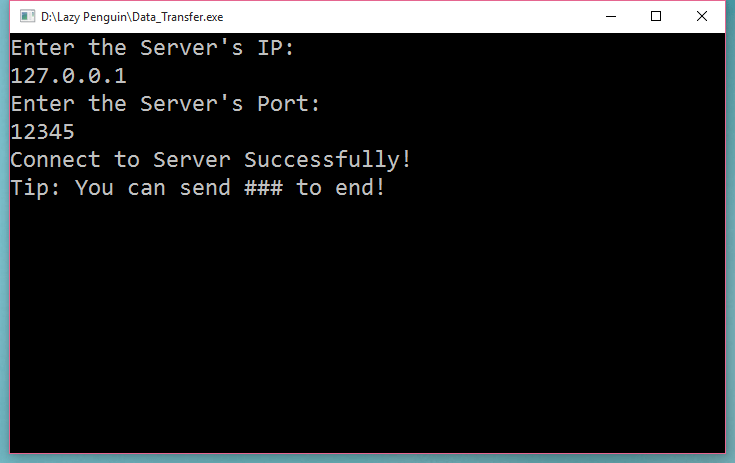Close the Data_Transfer.exe console window
Screen dimensions: 735x463
702,16
